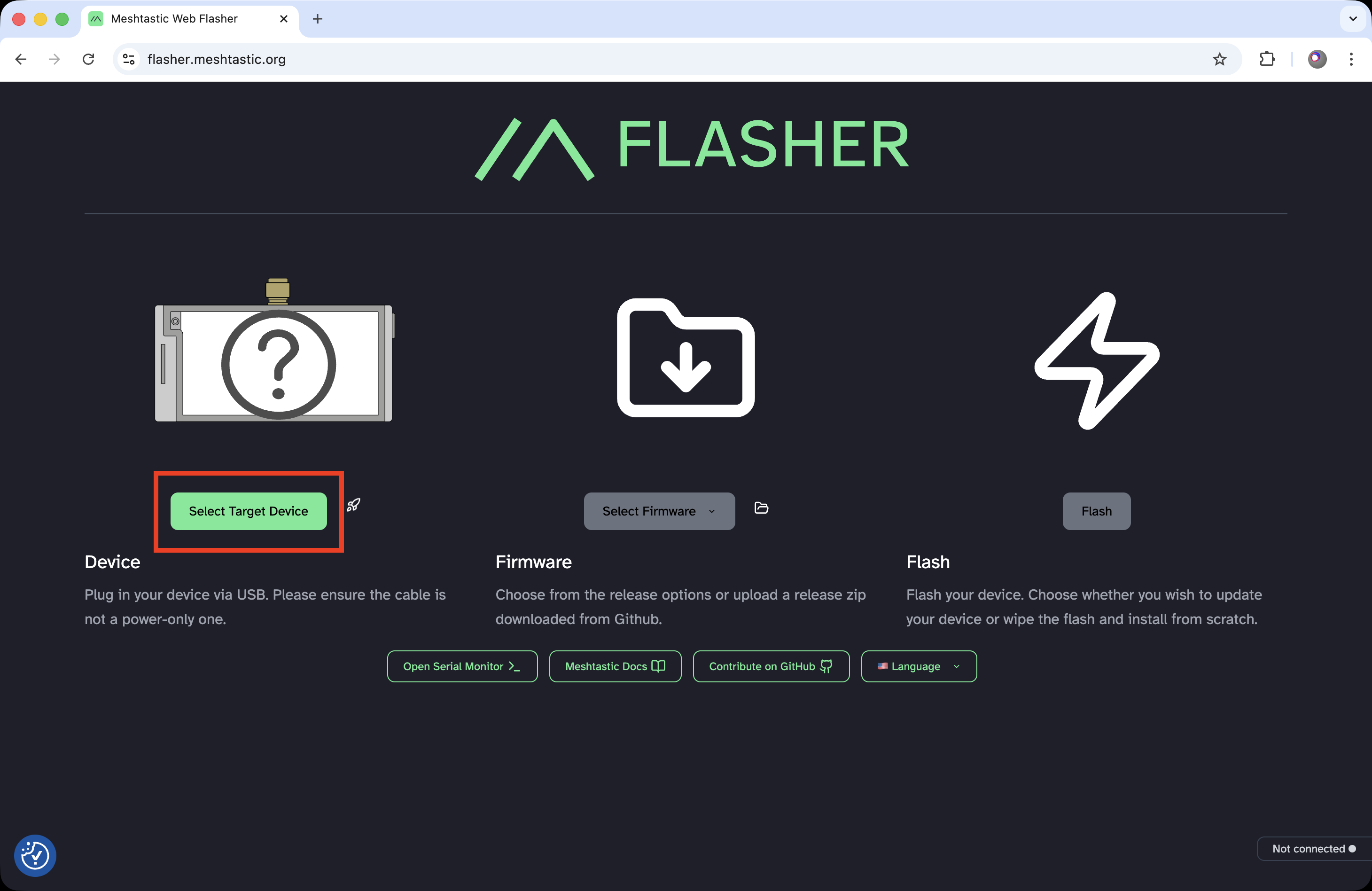Expand the Select Firmware dropdown

coord(659,511)
